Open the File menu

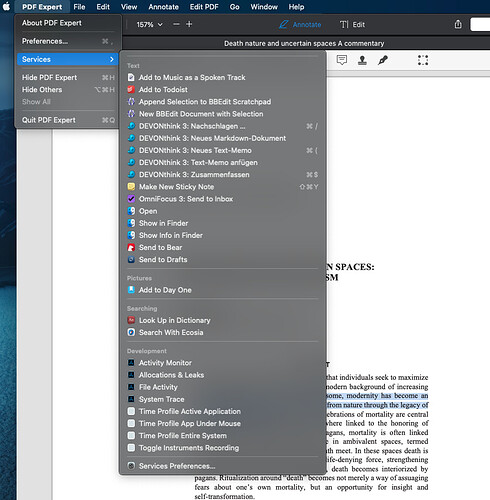[x=79, y=7]
